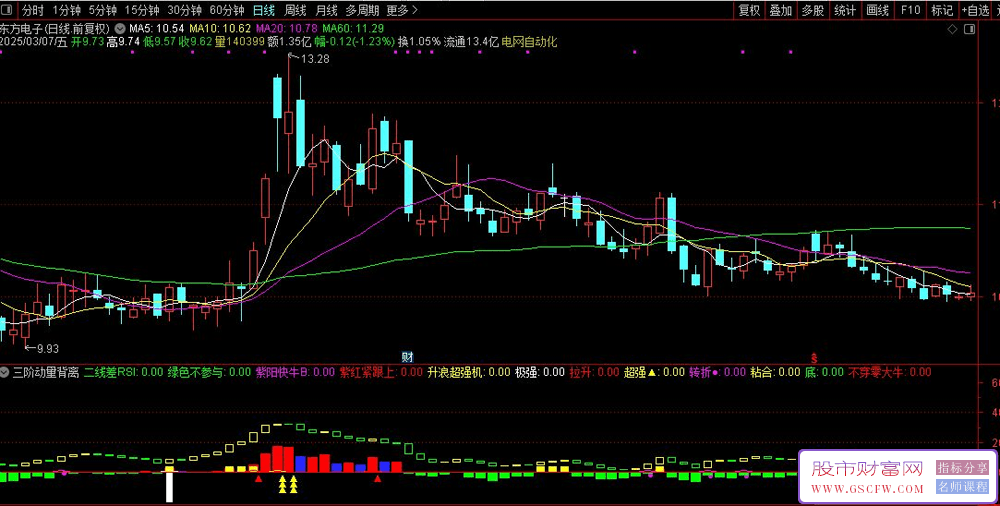Image resolution: width=1000 pixels, height=506 pixels.
Task: Click the 财 finance marker below chart
Action: 407,356
